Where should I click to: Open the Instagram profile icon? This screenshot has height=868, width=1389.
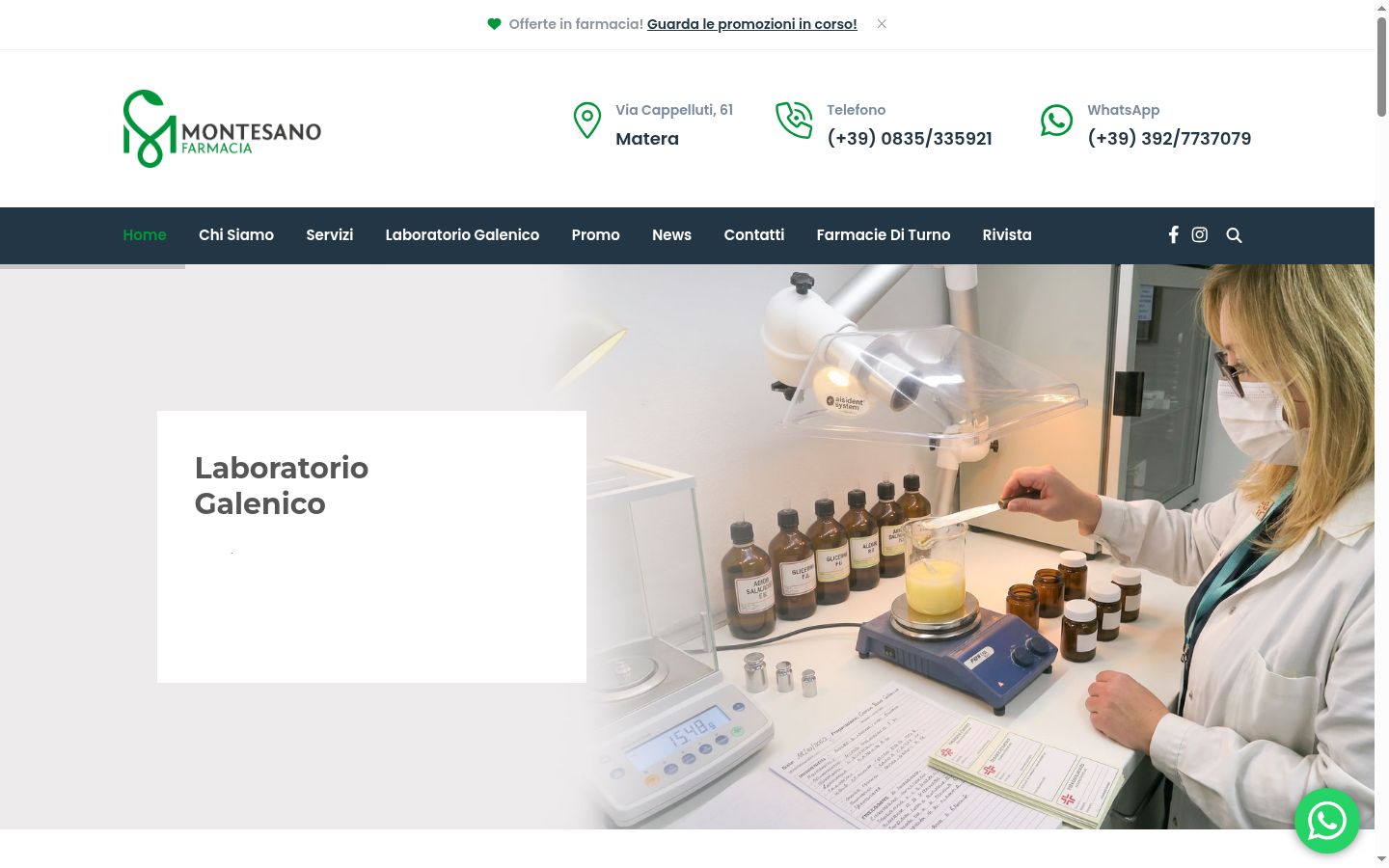[x=1199, y=234]
